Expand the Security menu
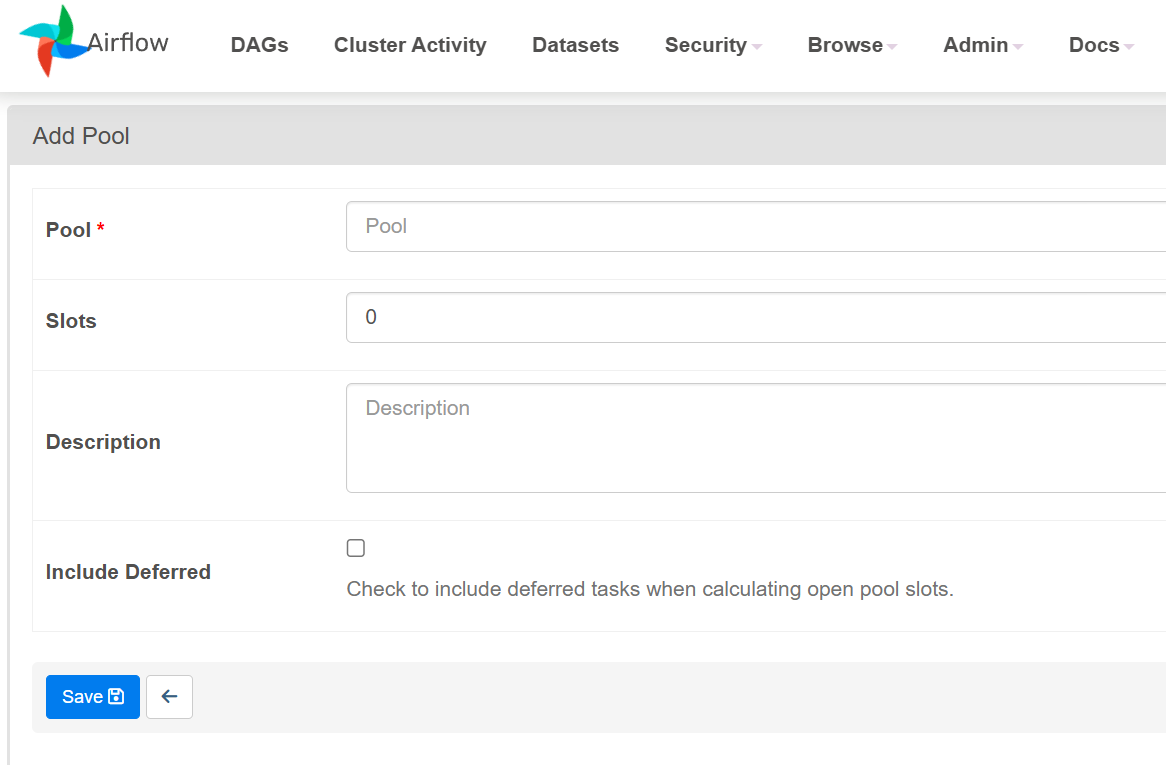 712,45
